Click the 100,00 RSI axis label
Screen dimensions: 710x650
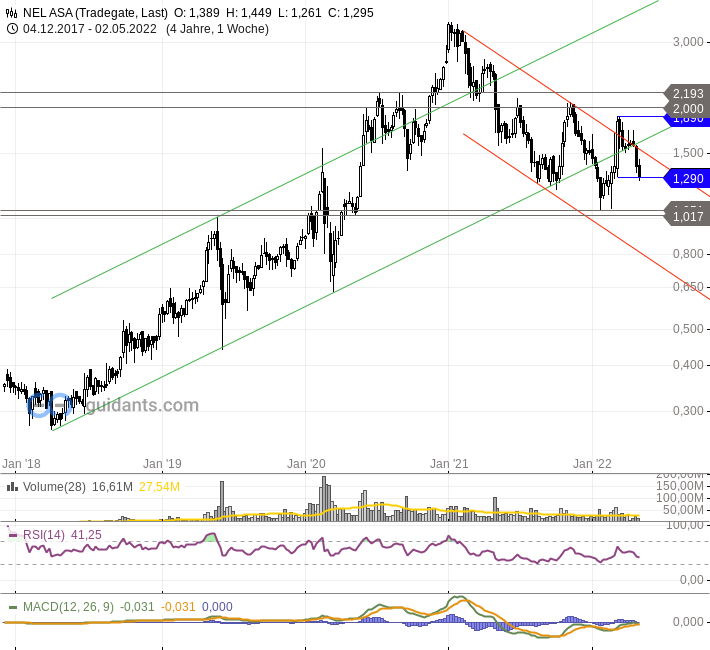coord(685,525)
